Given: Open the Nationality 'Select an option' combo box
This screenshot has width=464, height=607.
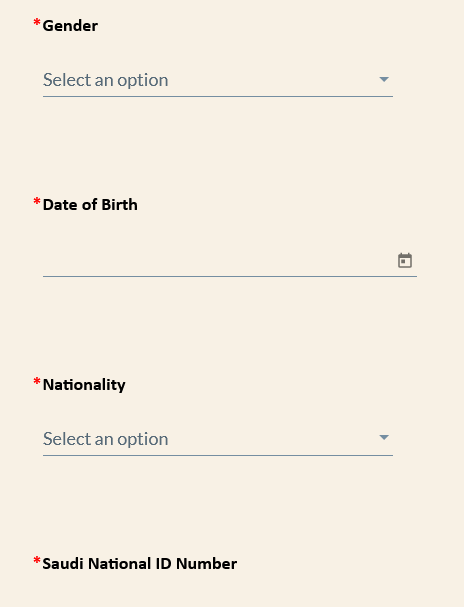Looking at the screenshot, I should pyautogui.click(x=218, y=439).
